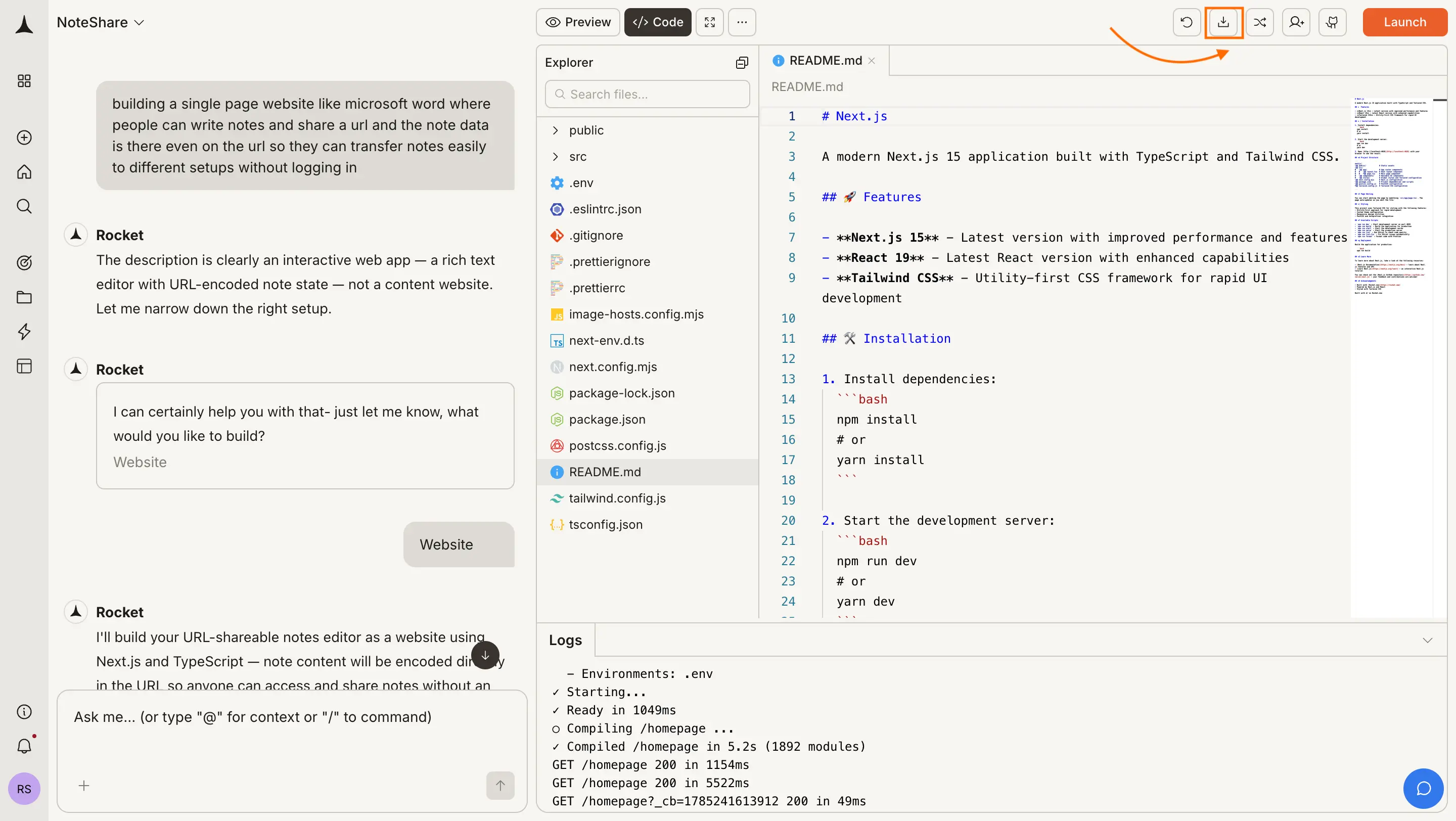The height and width of the screenshot is (821, 1456).
Task: Click the Rocket logo in sidebar
Action: pyautogui.click(x=24, y=25)
